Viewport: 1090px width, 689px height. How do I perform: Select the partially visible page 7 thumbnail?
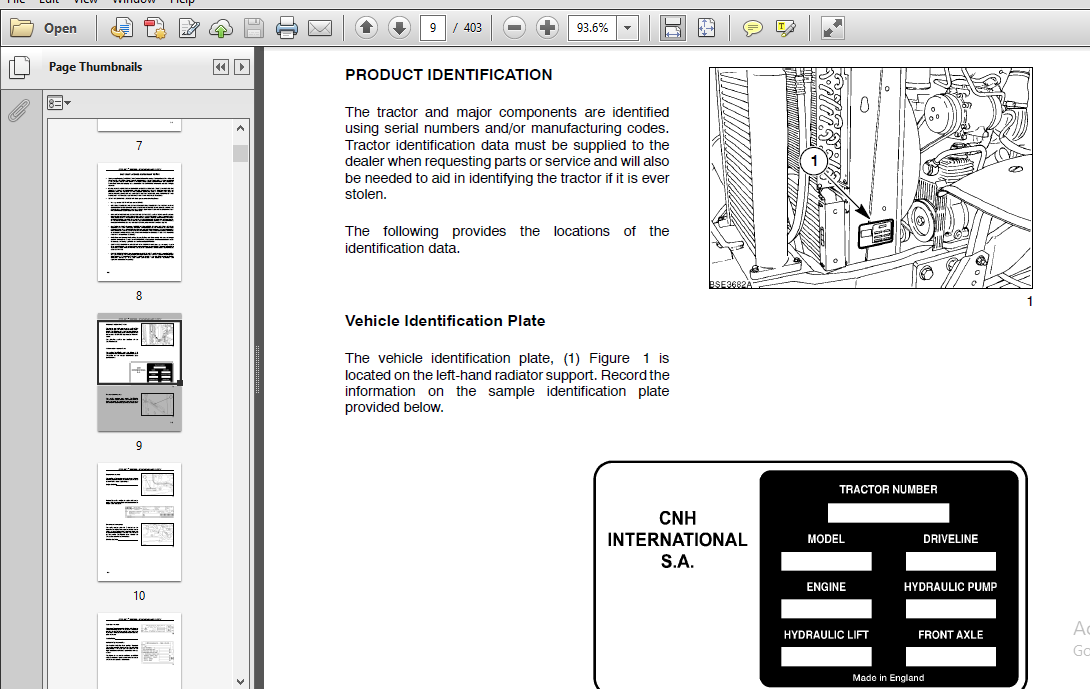click(x=139, y=125)
